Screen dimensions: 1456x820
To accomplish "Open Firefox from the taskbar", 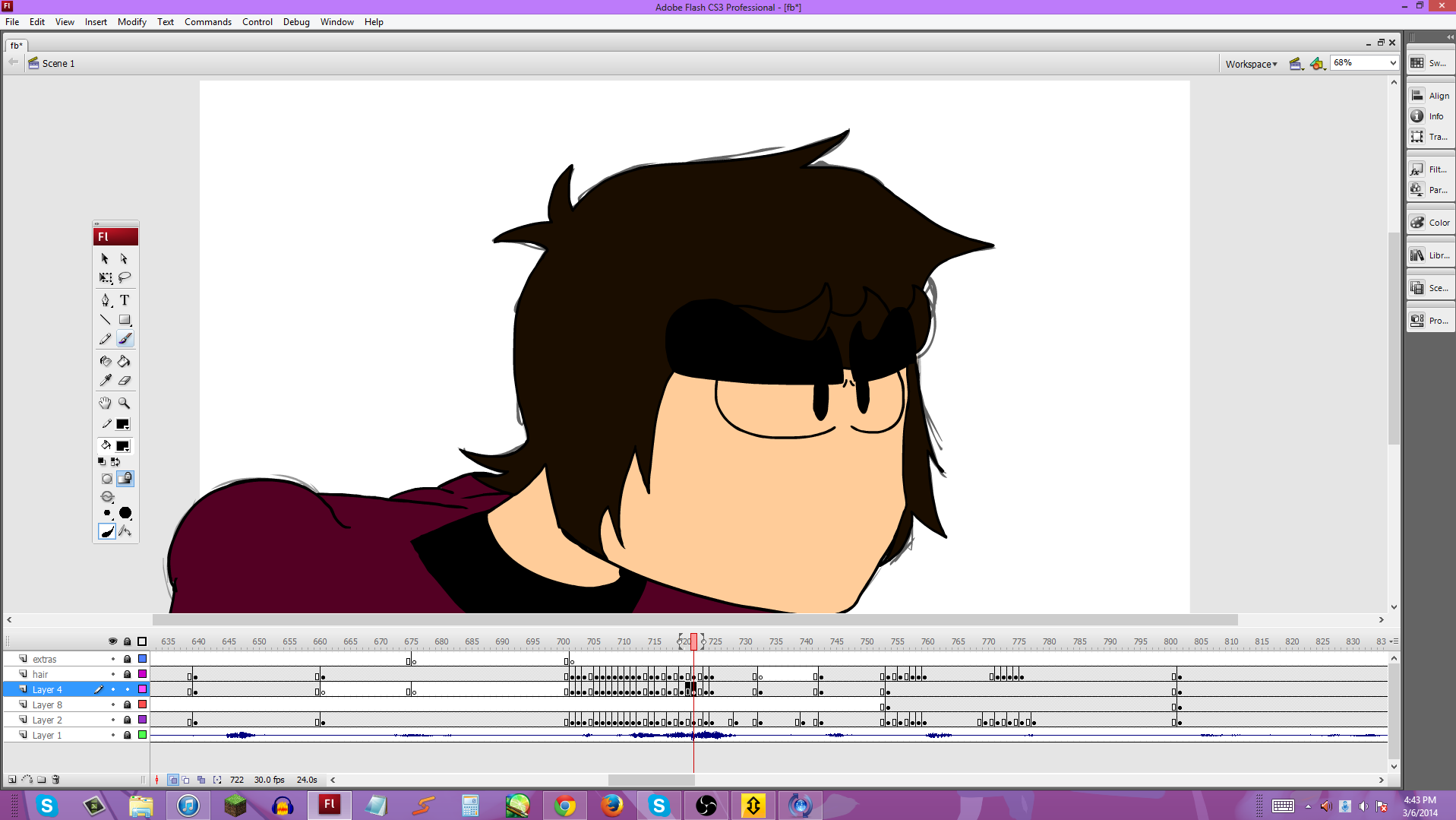I will point(611,806).
